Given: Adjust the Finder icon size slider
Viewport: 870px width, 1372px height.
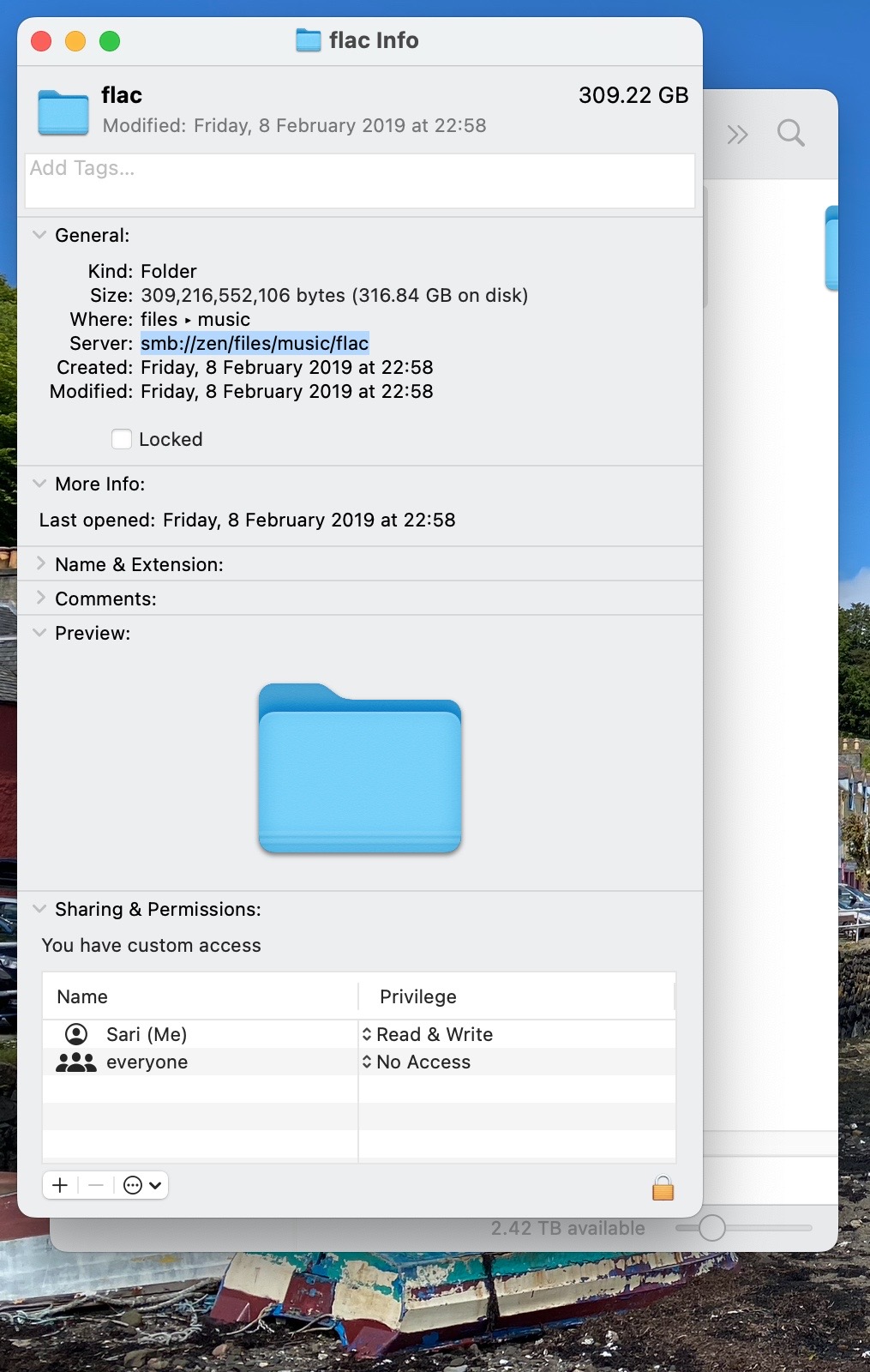Looking at the screenshot, I should pos(711,1228).
